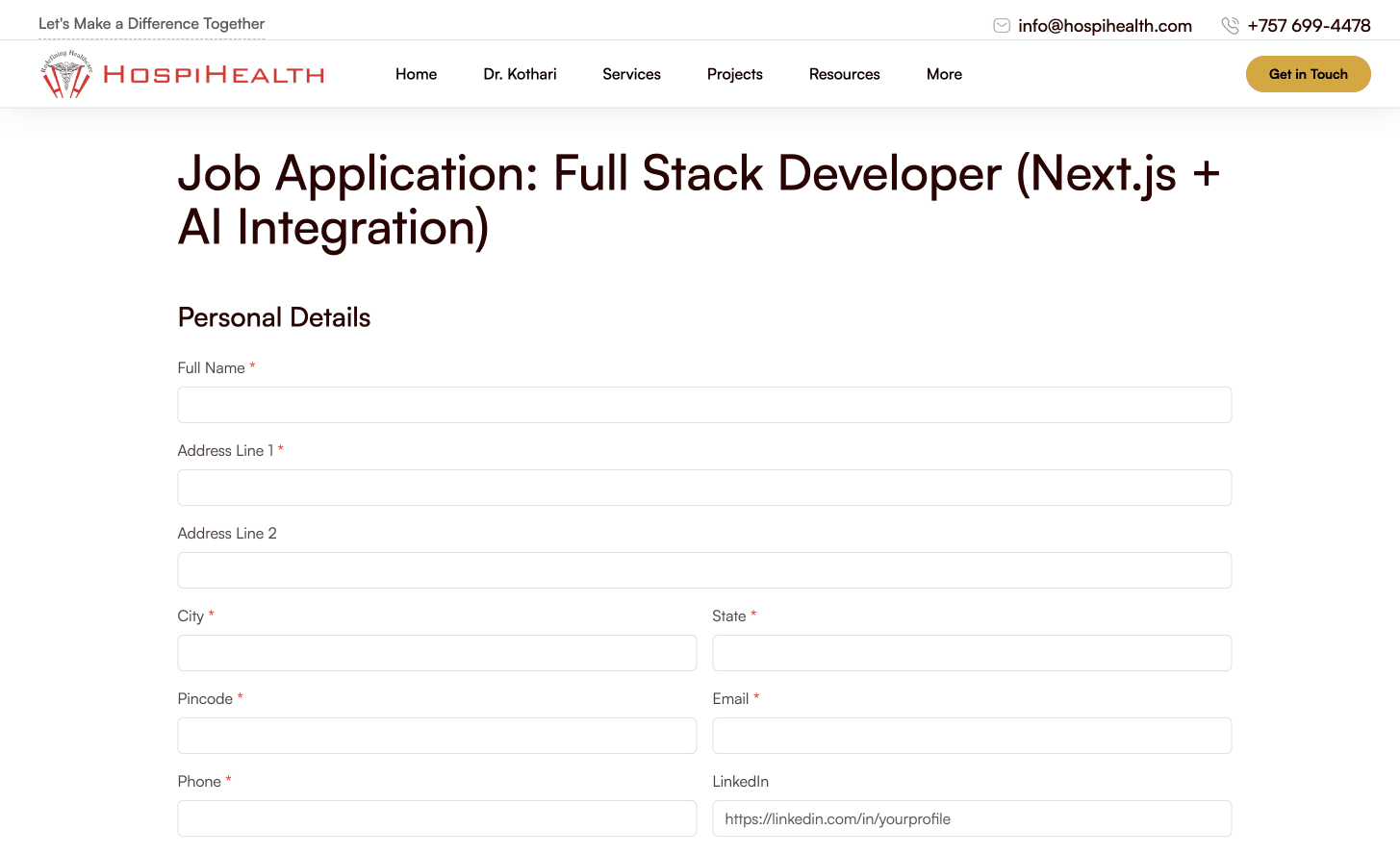
Task: Expand the Services menu
Action: pyautogui.click(x=631, y=74)
